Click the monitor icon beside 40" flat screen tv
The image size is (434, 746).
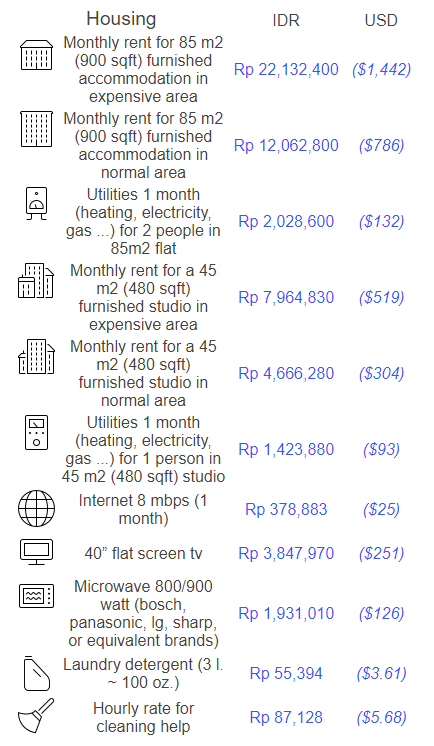tap(36, 552)
